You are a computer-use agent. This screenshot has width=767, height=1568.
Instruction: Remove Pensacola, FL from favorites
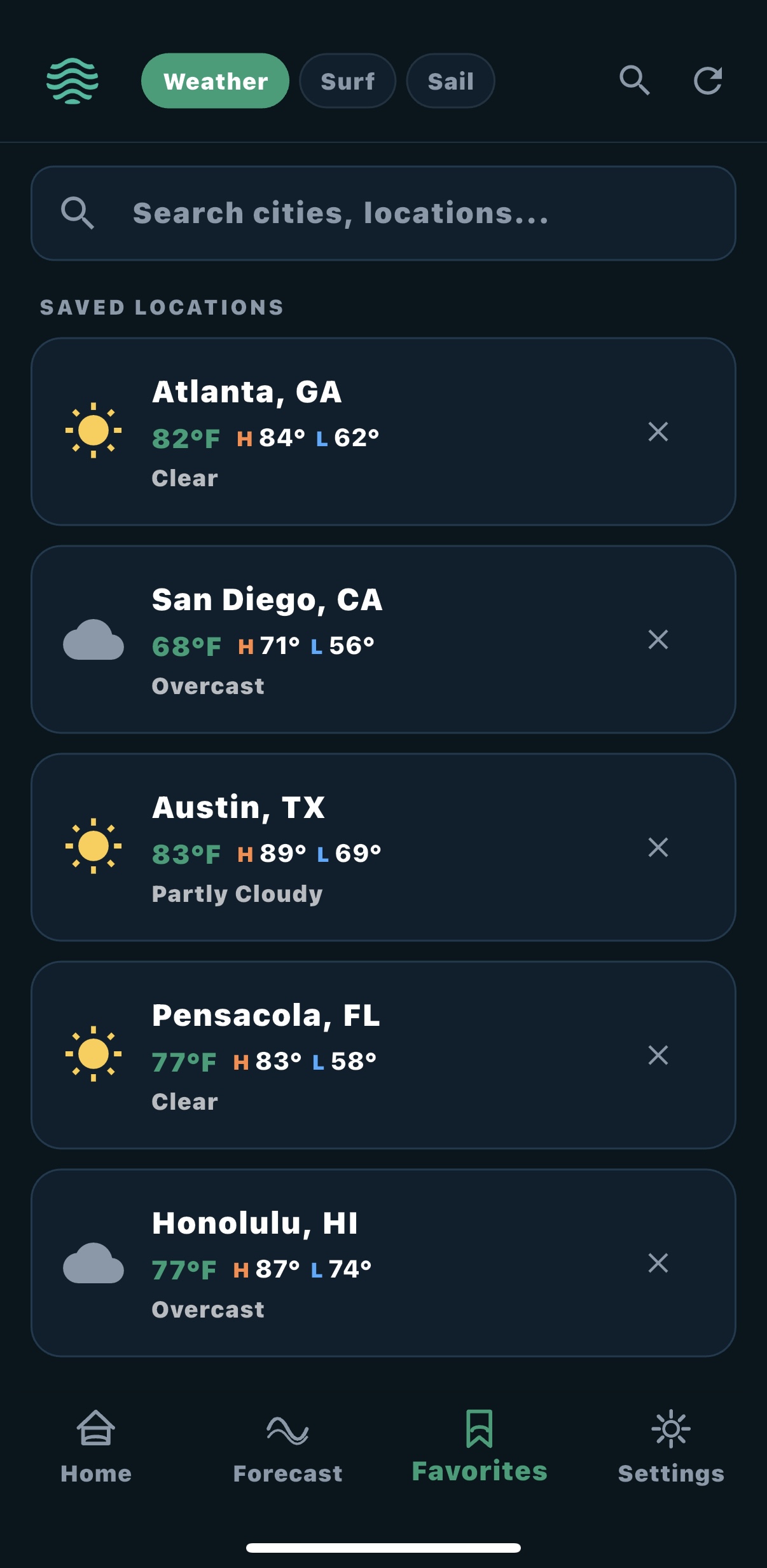[658, 1055]
